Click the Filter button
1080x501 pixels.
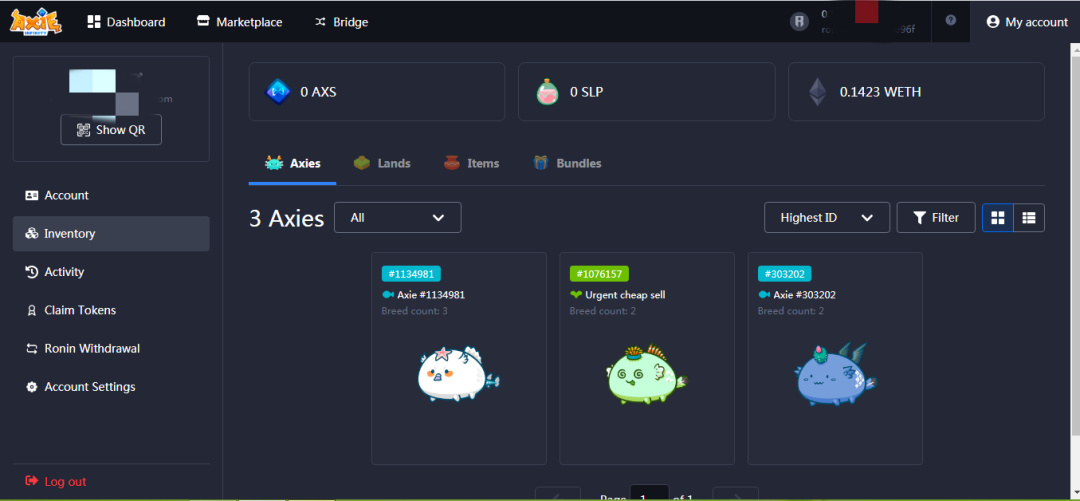pyautogui.click(x=935, y=217)
